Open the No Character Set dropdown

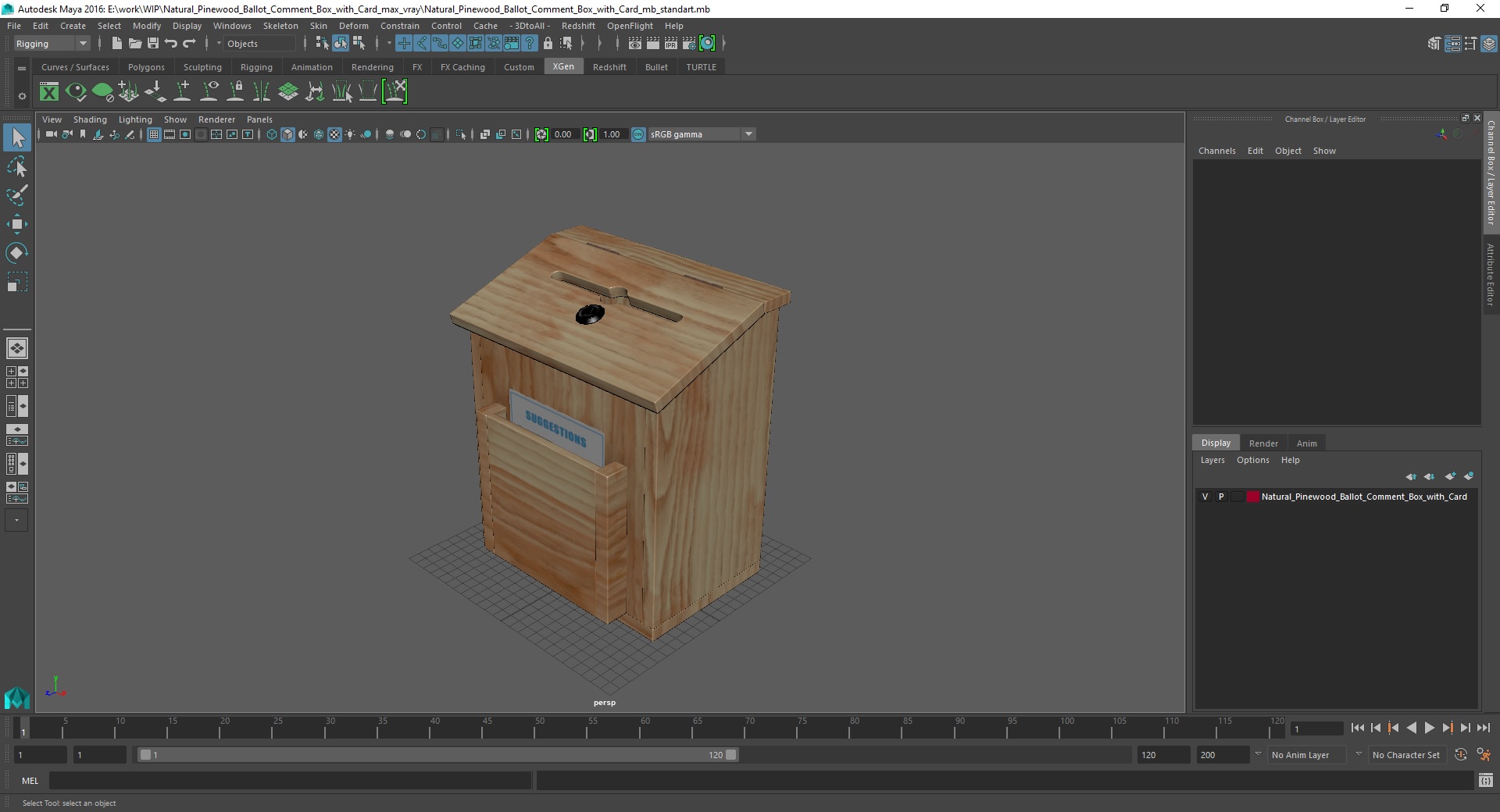1407,755
